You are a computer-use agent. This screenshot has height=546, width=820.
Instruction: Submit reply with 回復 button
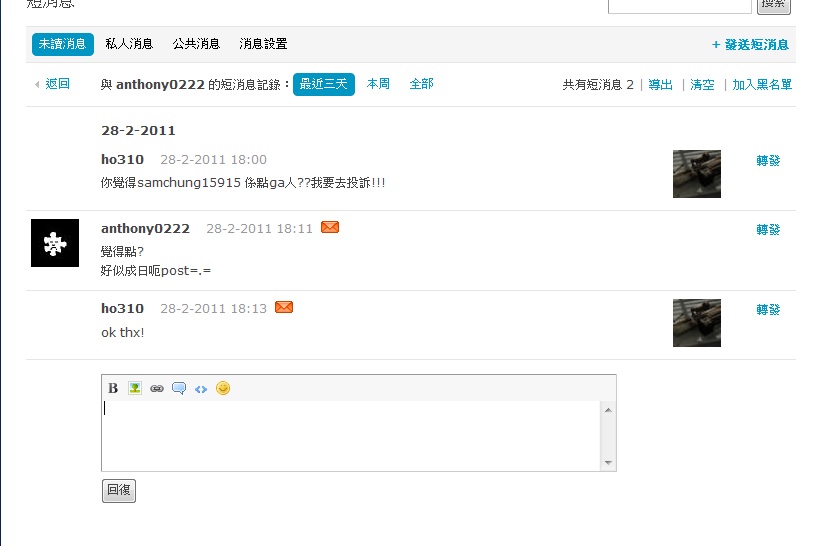tap(119, 491)
